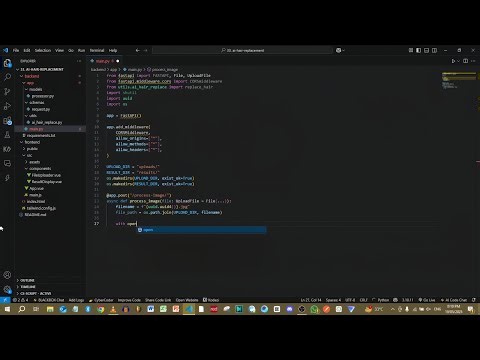This screenshot has height=360, width=480.
Task: Toggle the bottom panel
Action: 427,50
